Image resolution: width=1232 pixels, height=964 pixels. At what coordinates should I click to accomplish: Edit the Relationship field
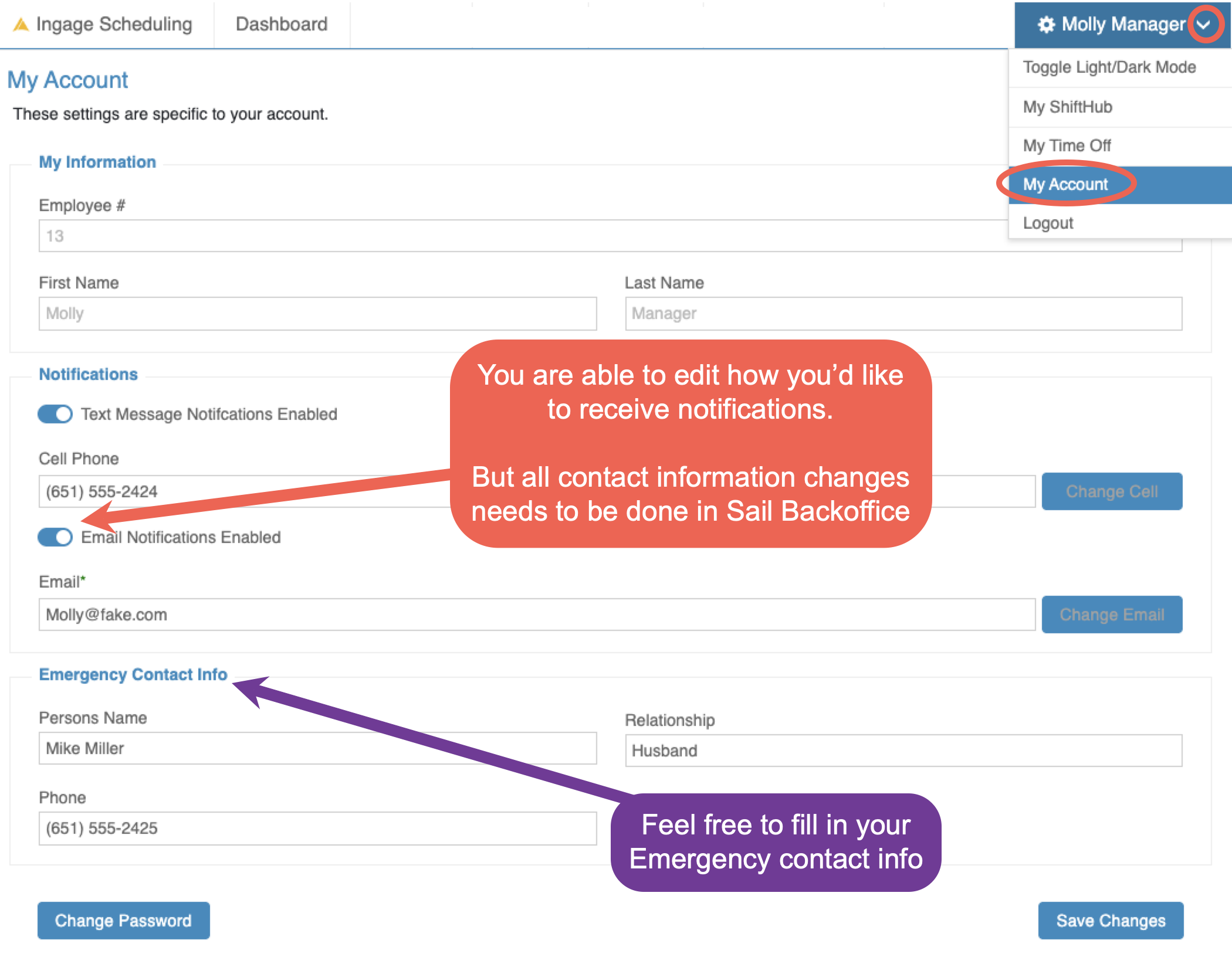[903, 751]
